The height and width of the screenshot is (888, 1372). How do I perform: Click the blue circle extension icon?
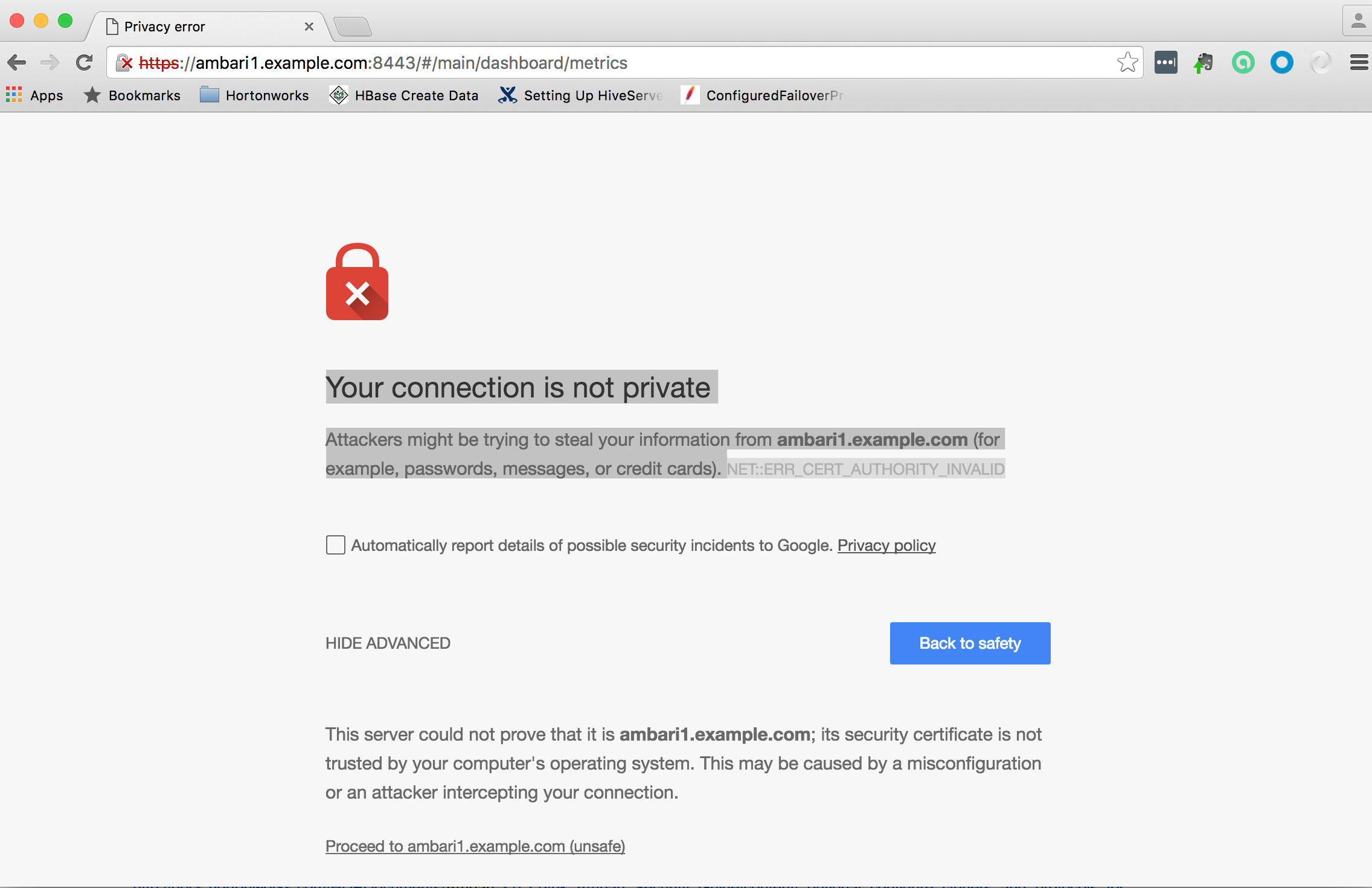(x=1281, y=63)
